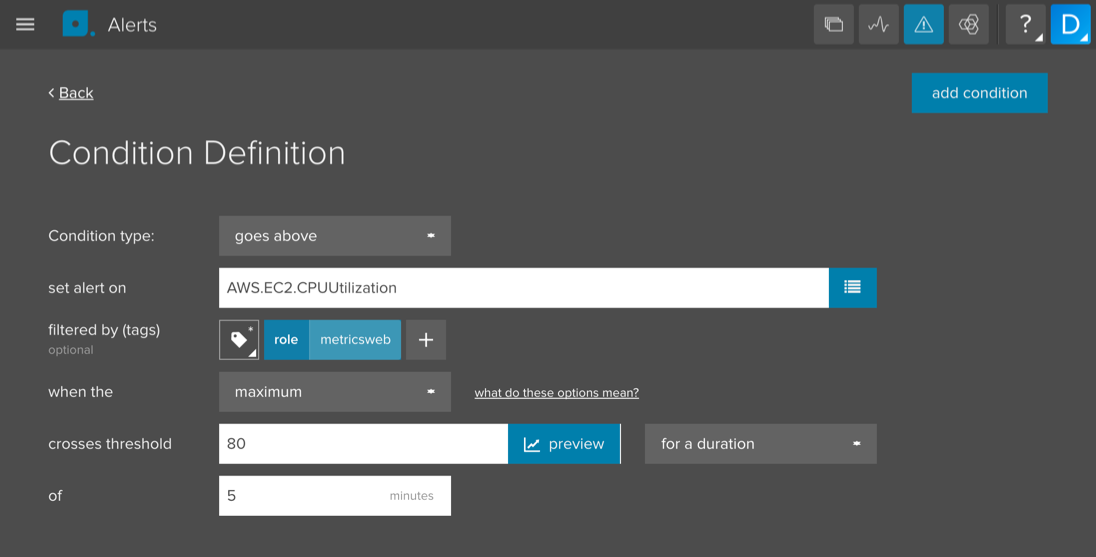This screenshot has height=557, width=1096.
Task: Add another tag filter with plus button
Action: point(426,340)
